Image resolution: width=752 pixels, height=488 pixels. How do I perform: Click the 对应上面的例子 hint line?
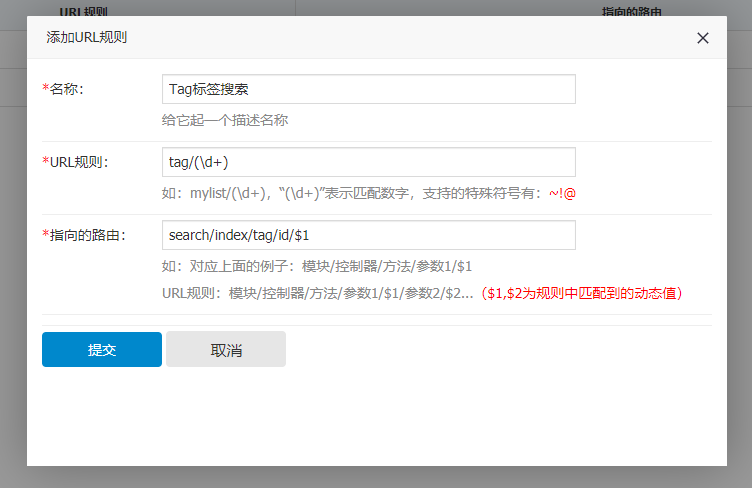[x=316, y=266]
